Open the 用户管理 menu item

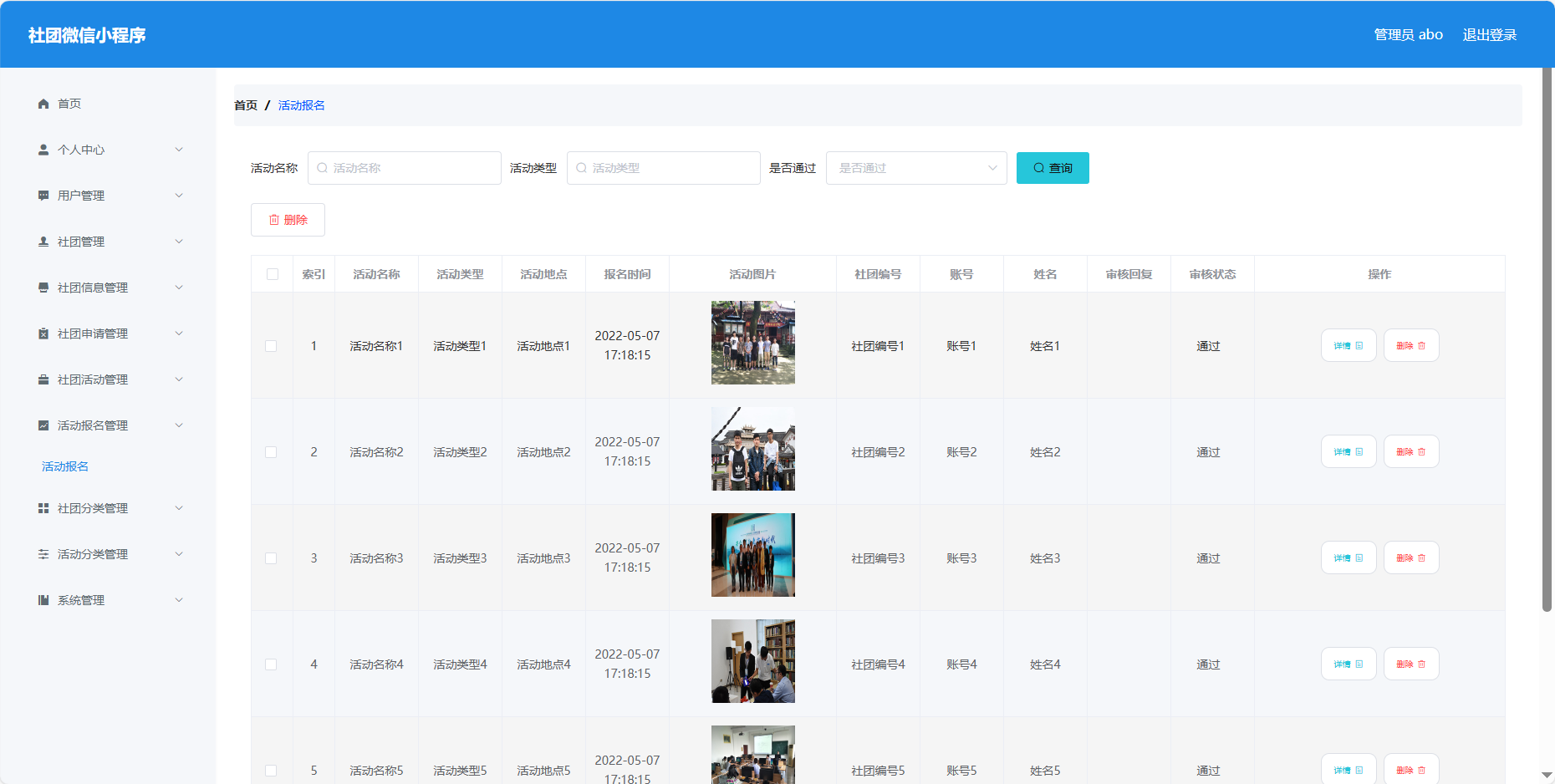coord(109,196)
